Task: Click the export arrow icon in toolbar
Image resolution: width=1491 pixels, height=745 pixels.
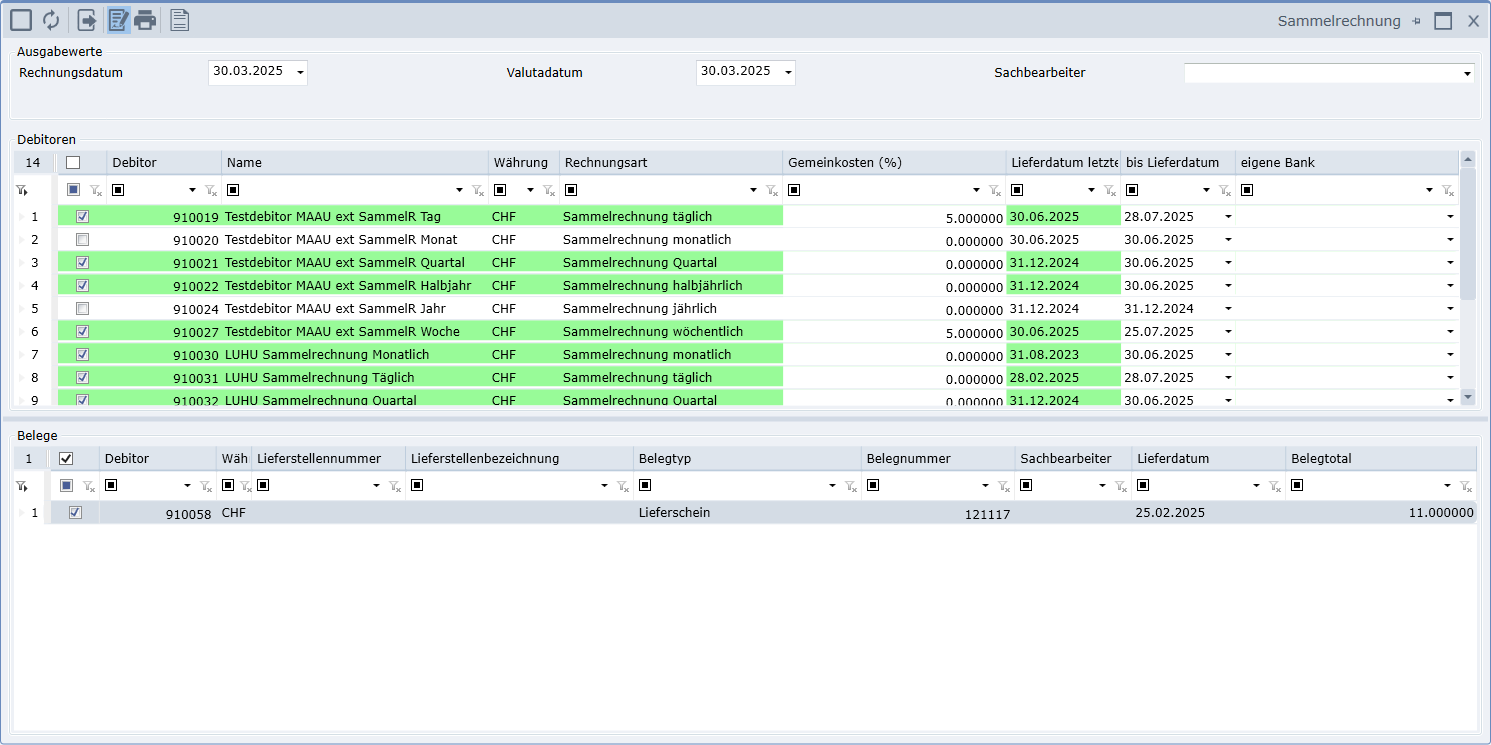Action: pos(87,20)
